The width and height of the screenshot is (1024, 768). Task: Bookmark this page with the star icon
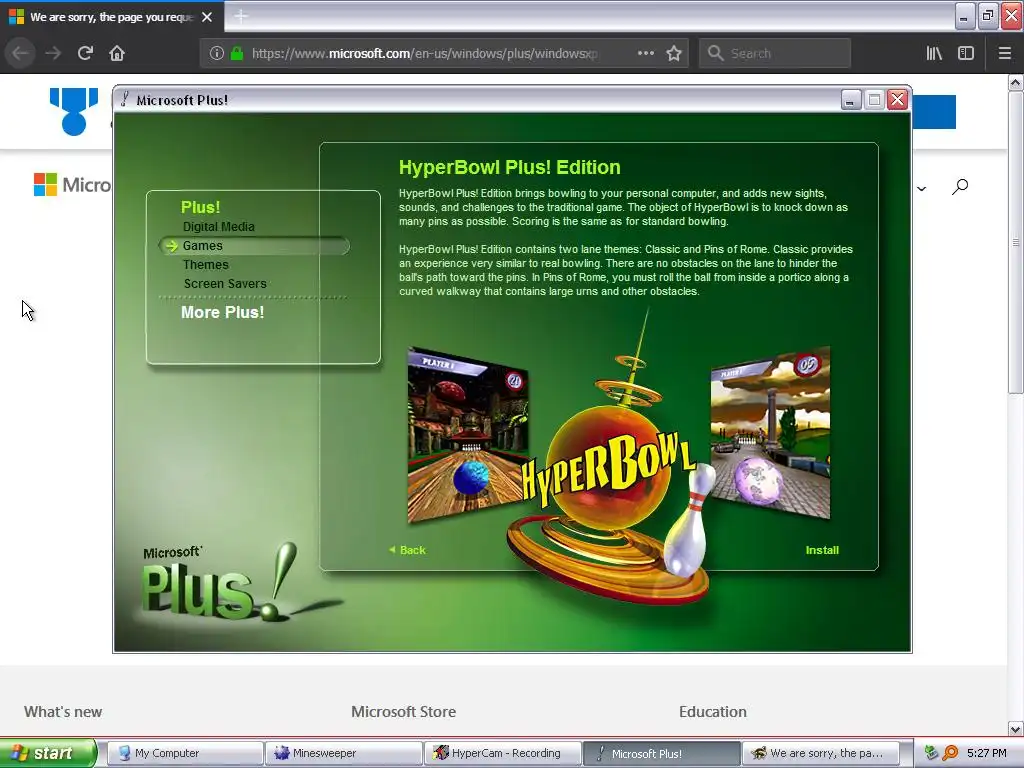click(674, 53)
